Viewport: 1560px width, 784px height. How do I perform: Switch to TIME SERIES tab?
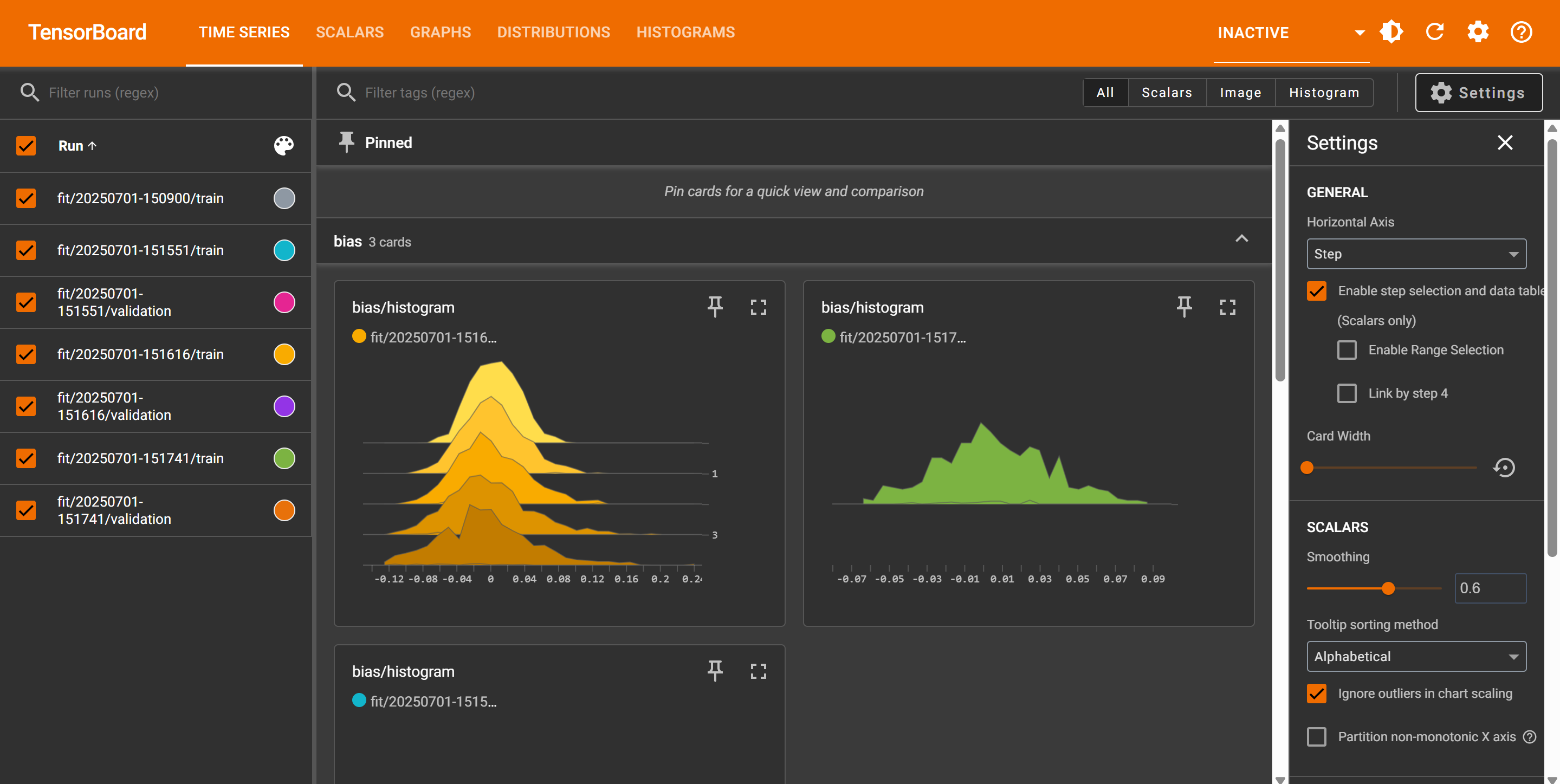244,32
